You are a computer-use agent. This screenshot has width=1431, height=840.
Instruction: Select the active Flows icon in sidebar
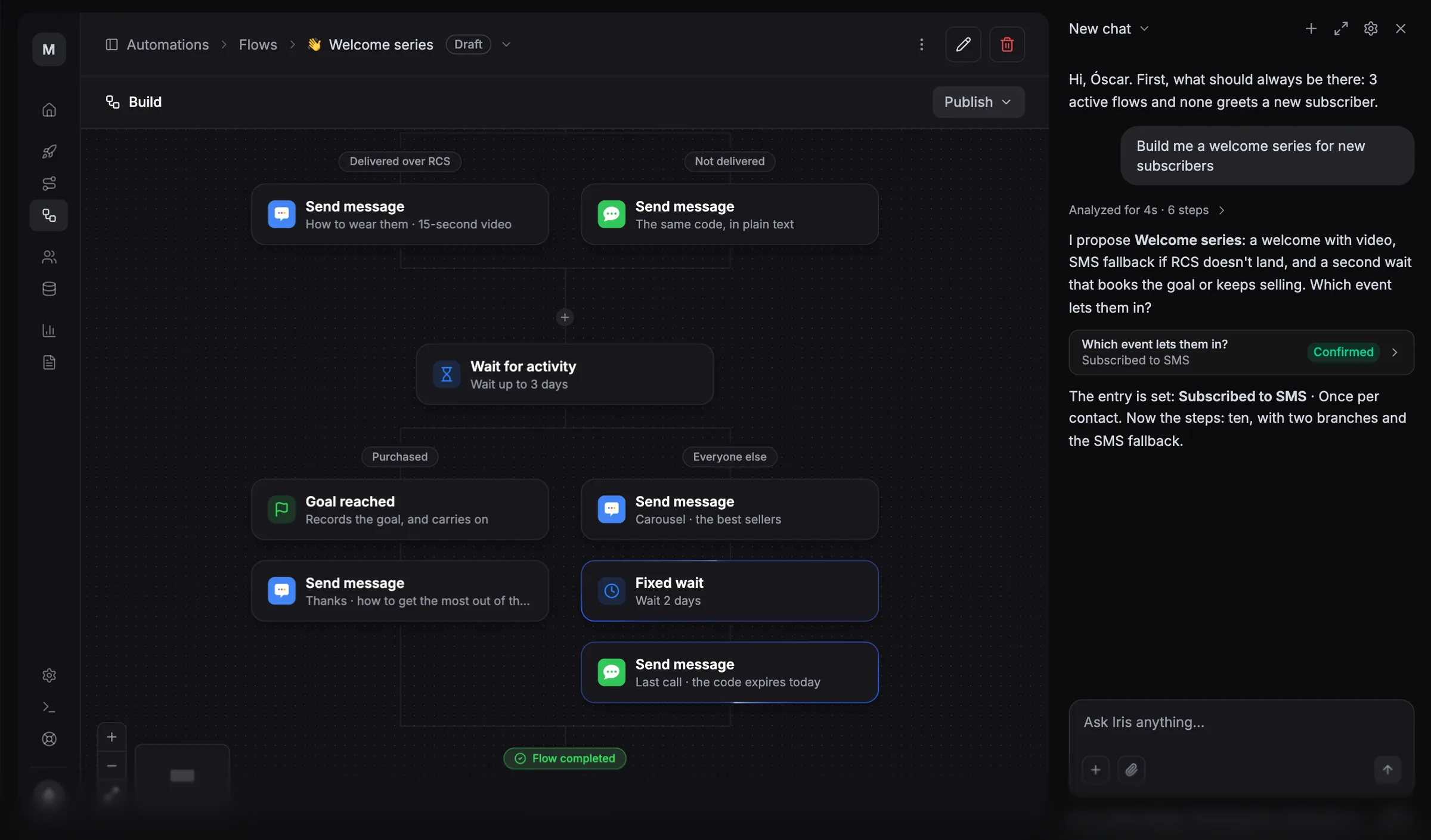(x=49, y=215)
